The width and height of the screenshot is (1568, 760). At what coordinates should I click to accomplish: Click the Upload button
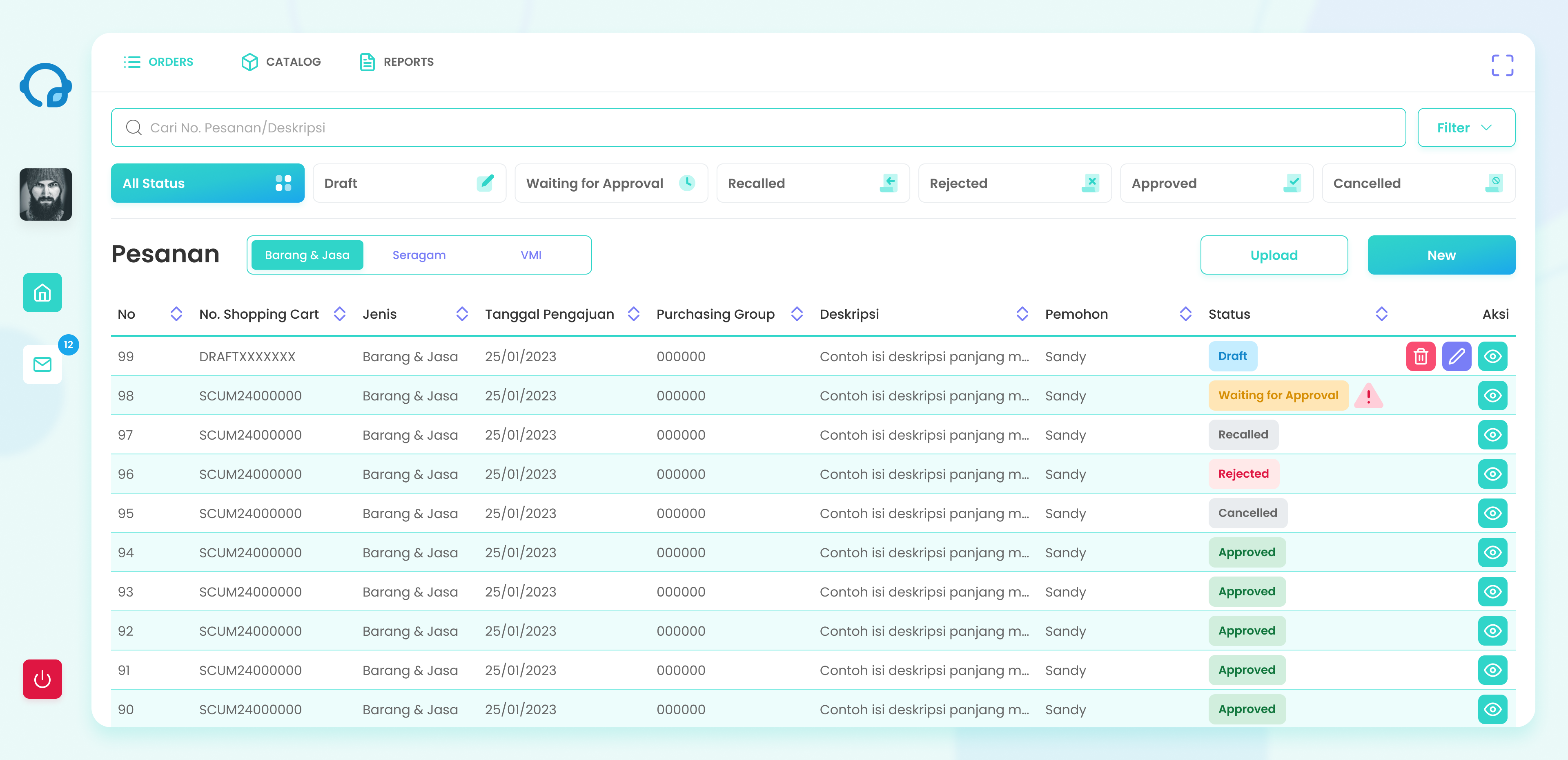coord(1274,255)
